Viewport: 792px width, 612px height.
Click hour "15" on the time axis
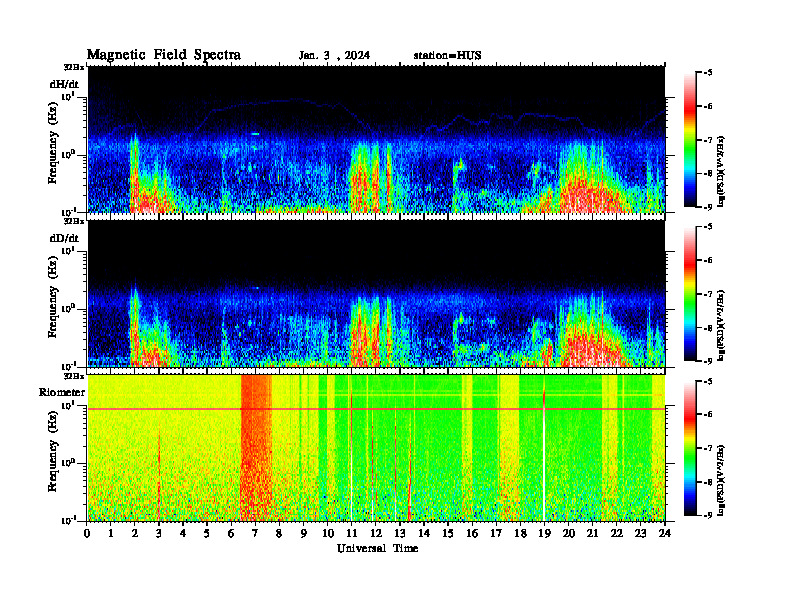[448, 533]
